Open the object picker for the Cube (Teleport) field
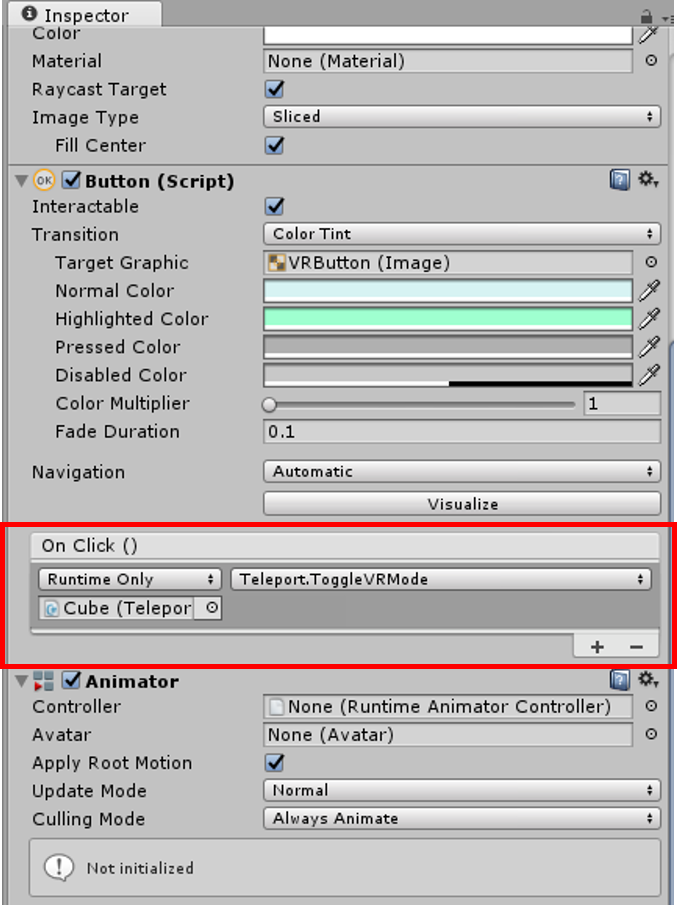The height and width of the screenshot is (905, 677). tap(212, 608)
